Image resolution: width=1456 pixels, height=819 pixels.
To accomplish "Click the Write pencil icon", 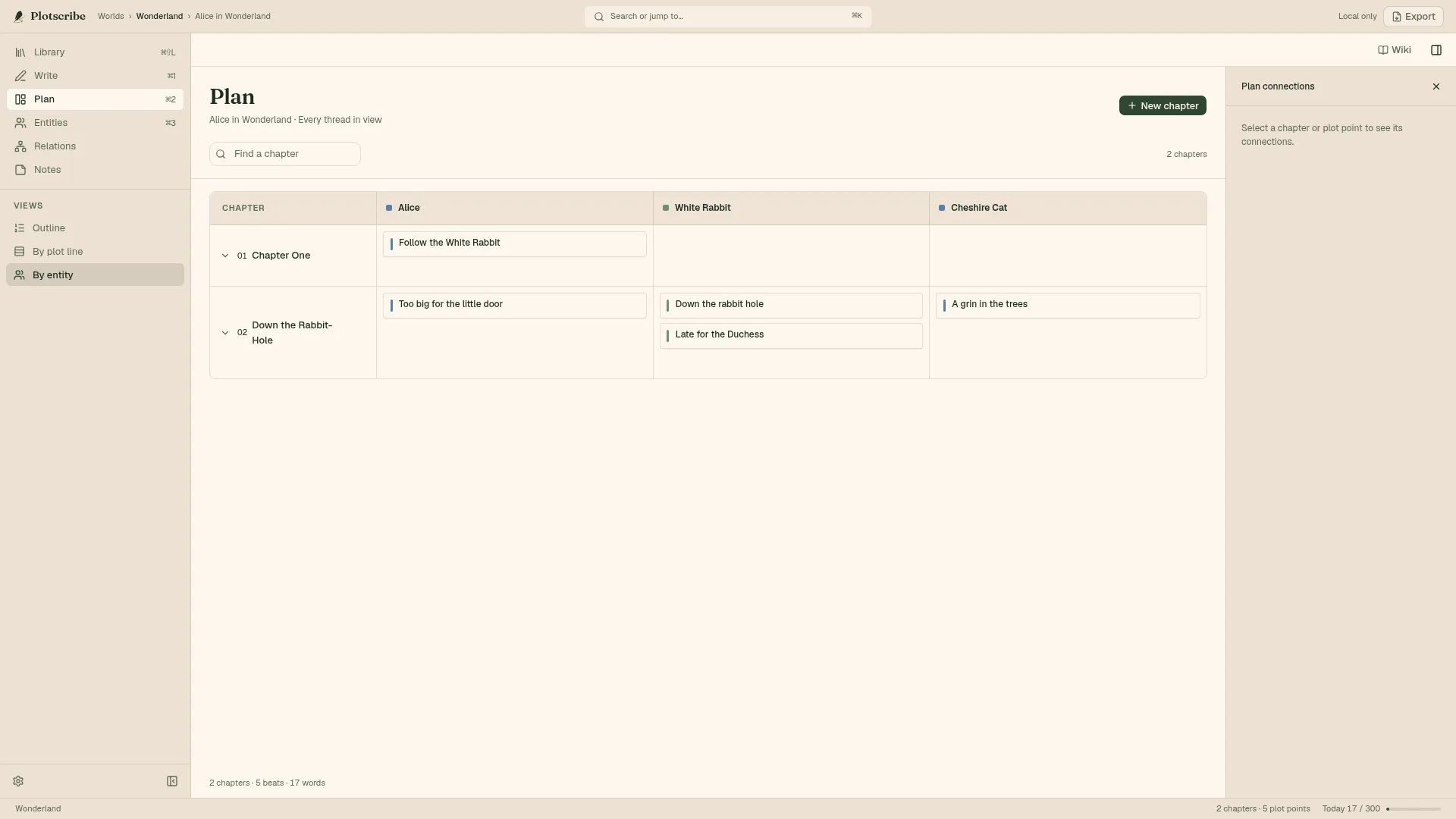I will (x=20, y=76).
